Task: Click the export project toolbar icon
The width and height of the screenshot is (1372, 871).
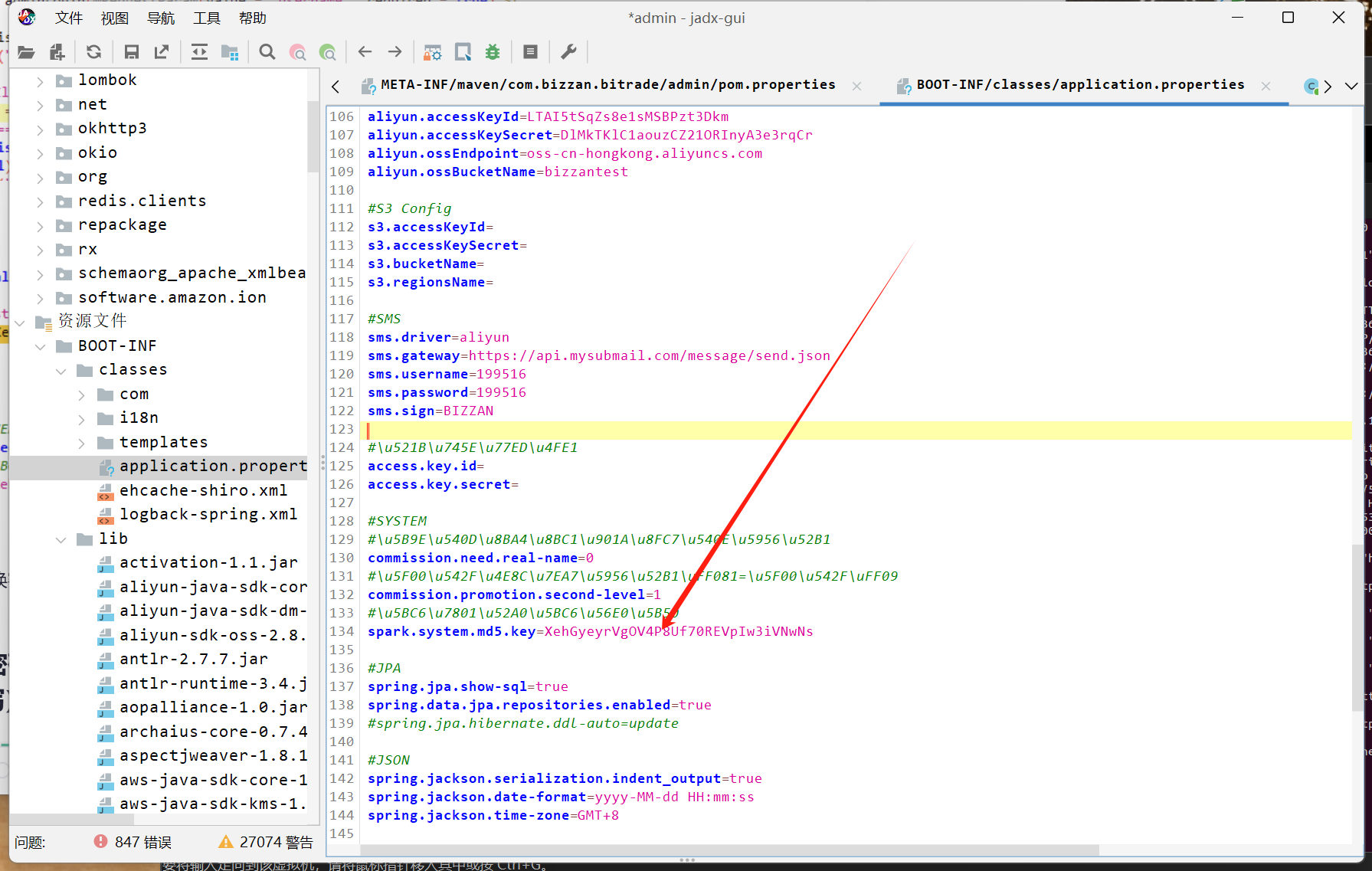Action: pyautogui.click(x=162, y=52)
